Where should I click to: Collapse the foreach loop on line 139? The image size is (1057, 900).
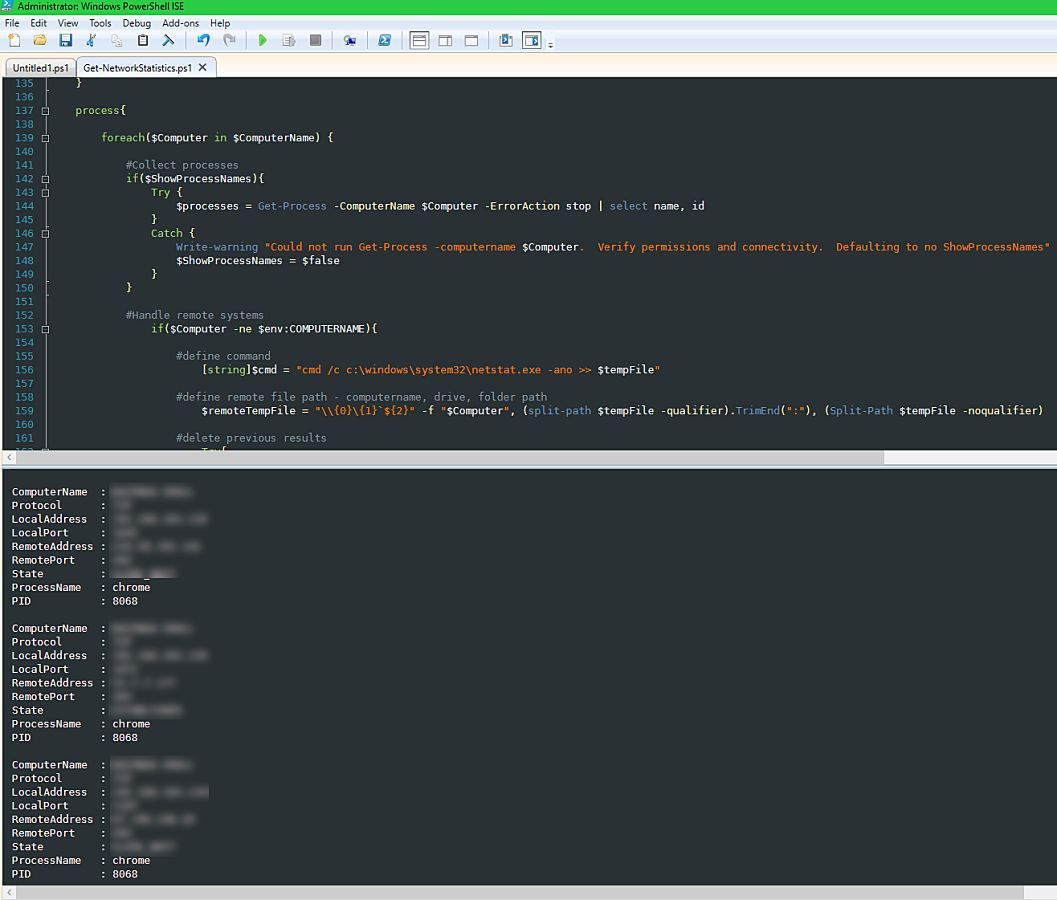(45, 137)
